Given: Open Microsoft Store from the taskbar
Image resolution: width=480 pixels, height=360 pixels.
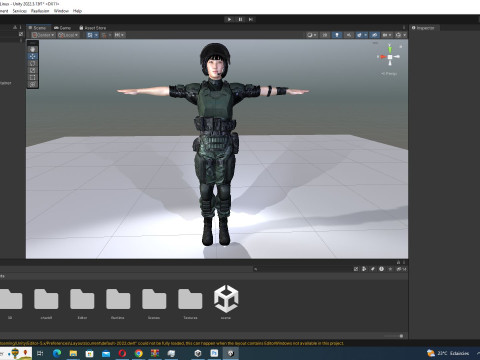Looking at the screenshot, I should pos(90,353).
